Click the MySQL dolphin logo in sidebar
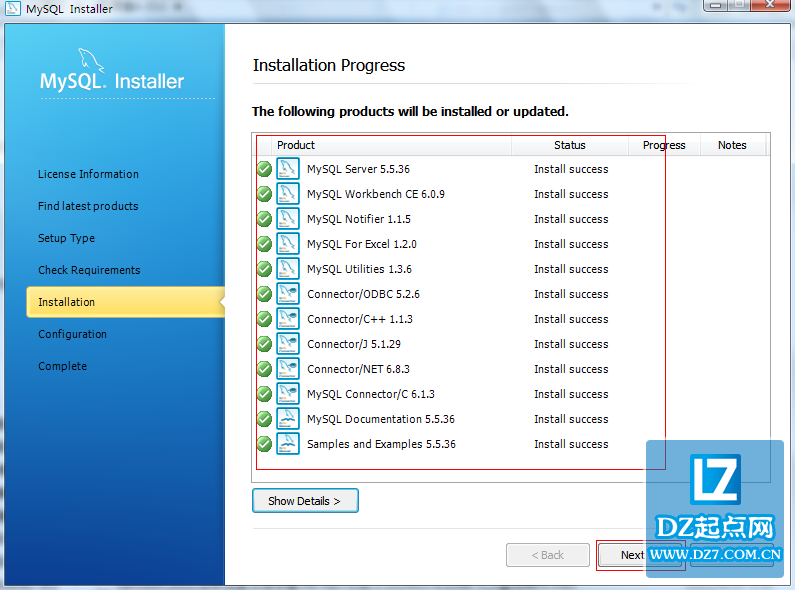 (92, 61)
